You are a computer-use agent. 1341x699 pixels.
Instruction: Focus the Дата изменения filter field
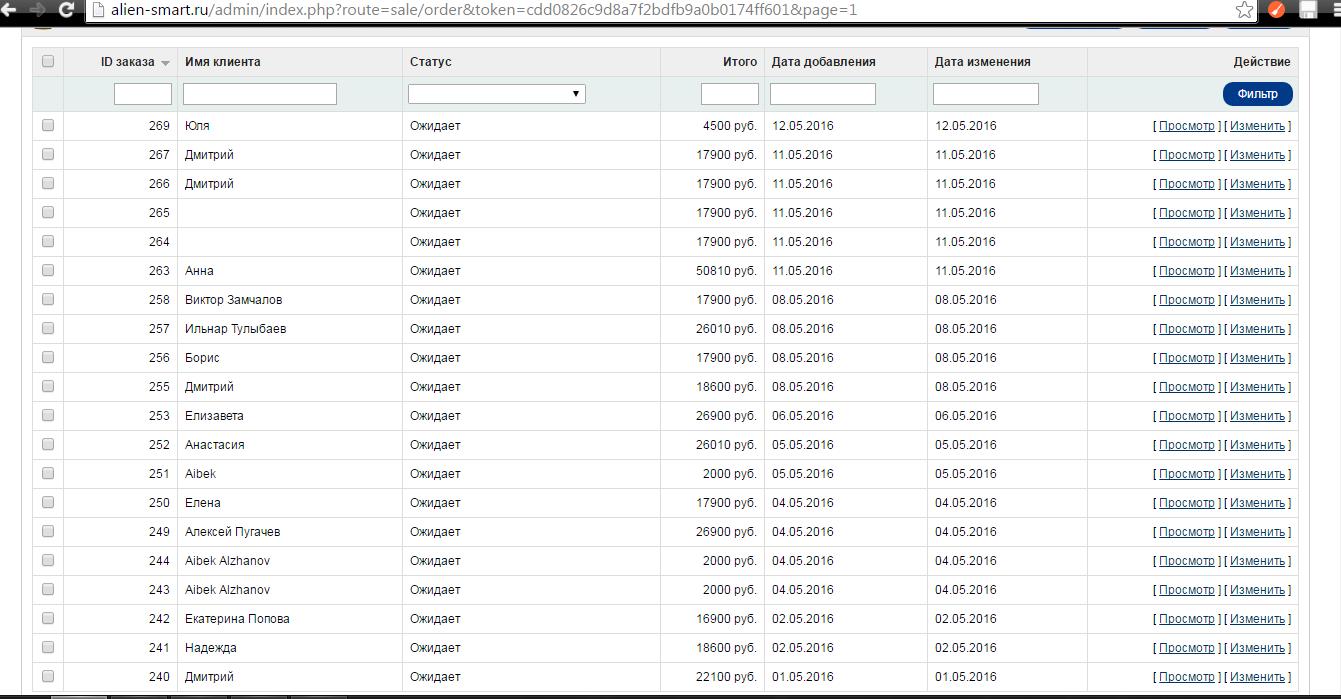click(986, 94)
